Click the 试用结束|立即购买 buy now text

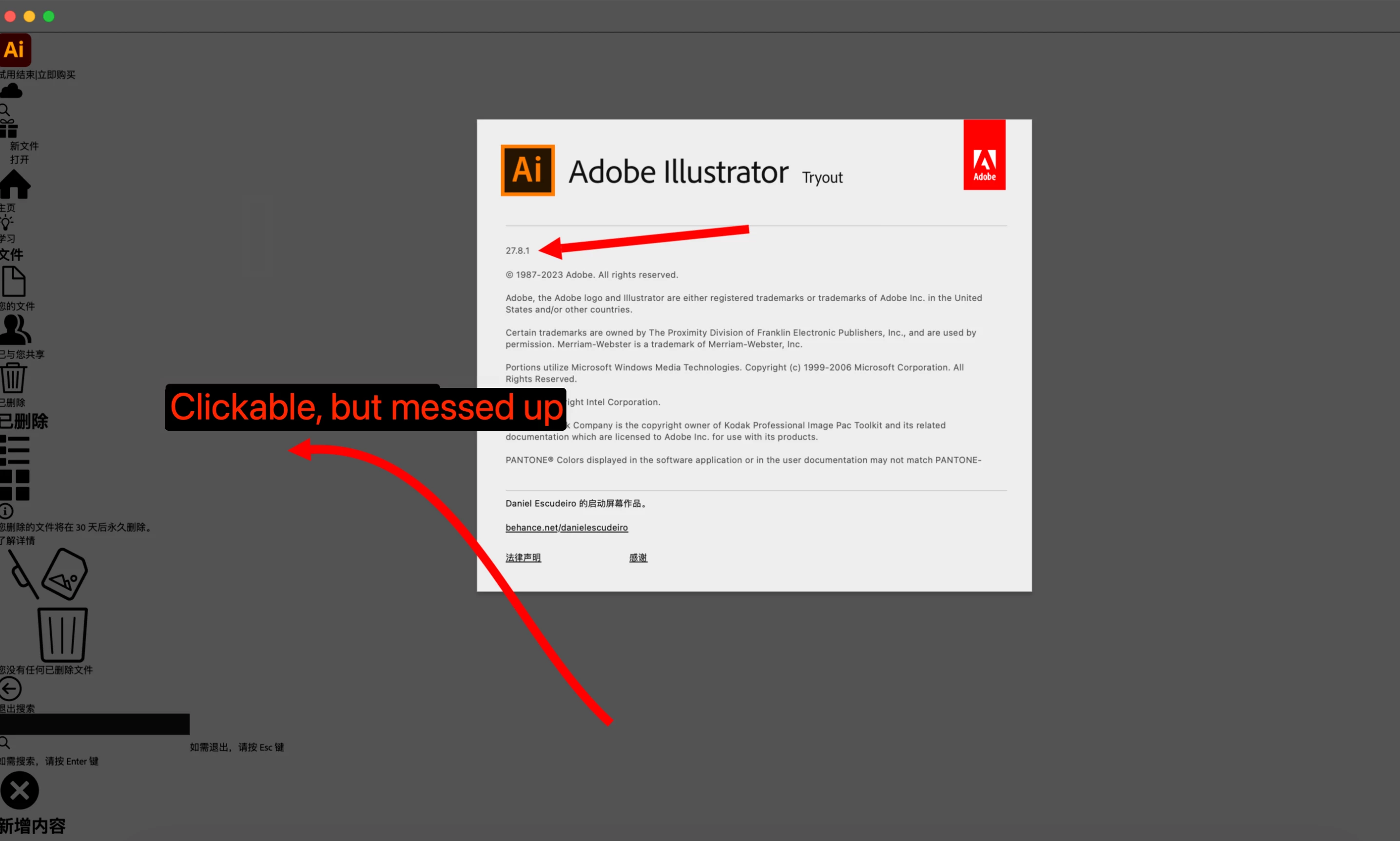(38, 75)
